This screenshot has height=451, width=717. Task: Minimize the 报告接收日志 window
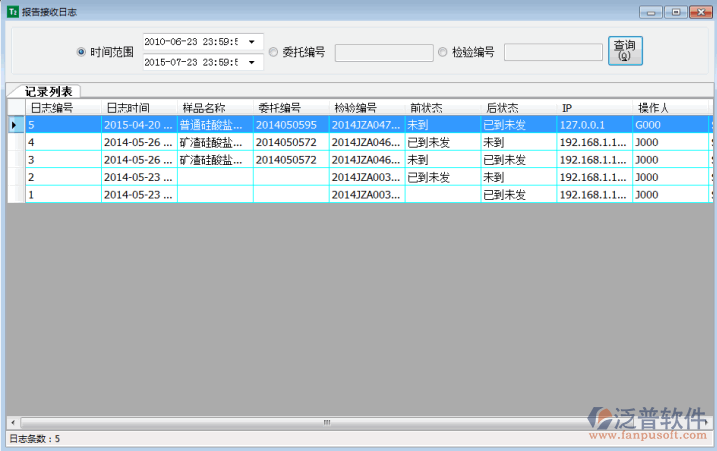(651, 11)
